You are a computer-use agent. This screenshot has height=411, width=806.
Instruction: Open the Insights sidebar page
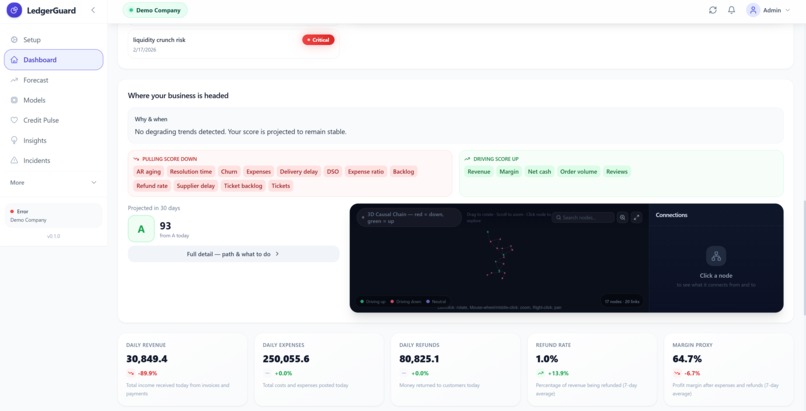coord(53,140)
